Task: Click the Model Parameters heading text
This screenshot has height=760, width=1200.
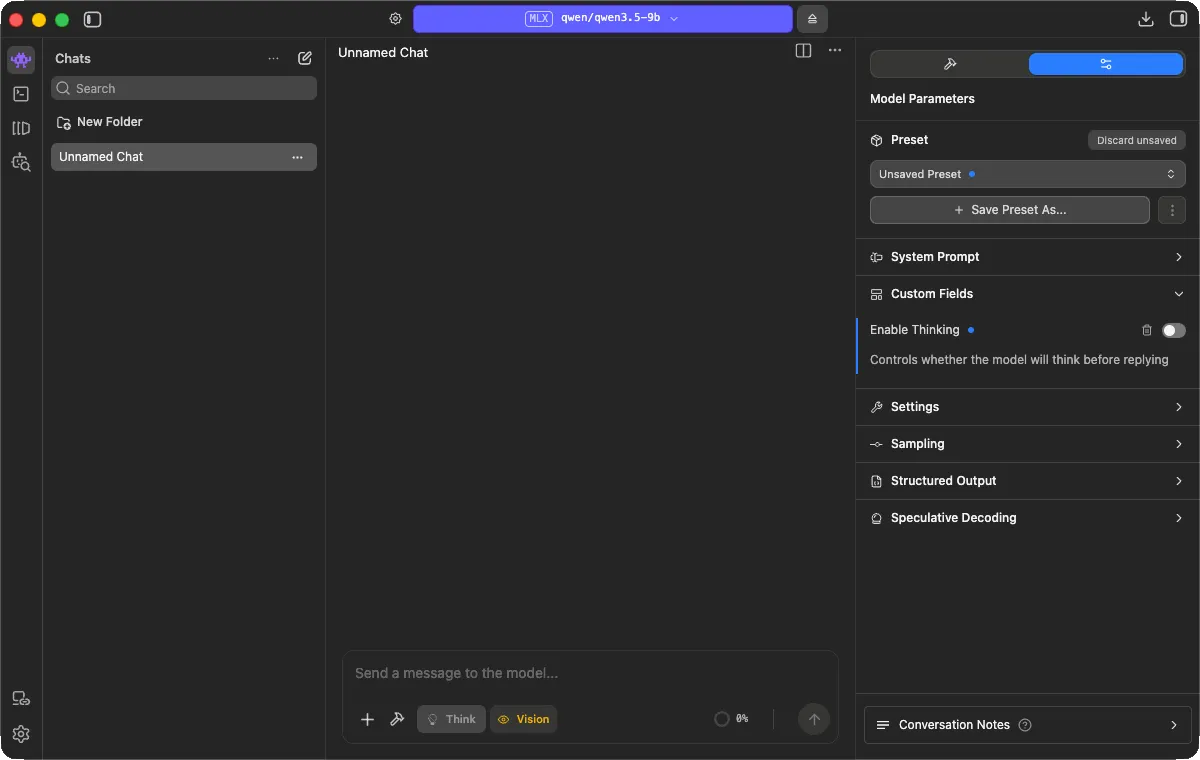Action: (922, 99)
